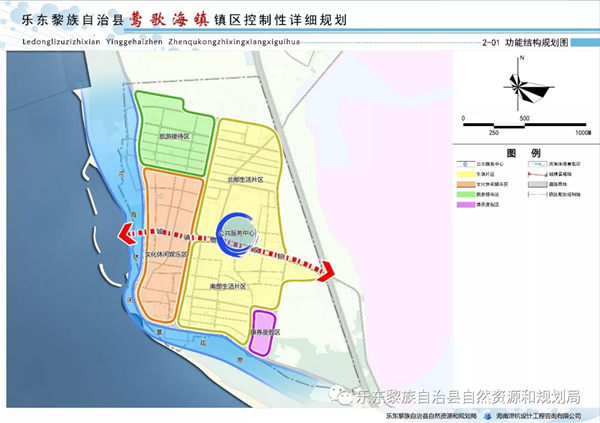Click the 乐东黎族自治县 title text
This screenshot has height=423, width=600.
pyautogui.click(x=73, y=20)
